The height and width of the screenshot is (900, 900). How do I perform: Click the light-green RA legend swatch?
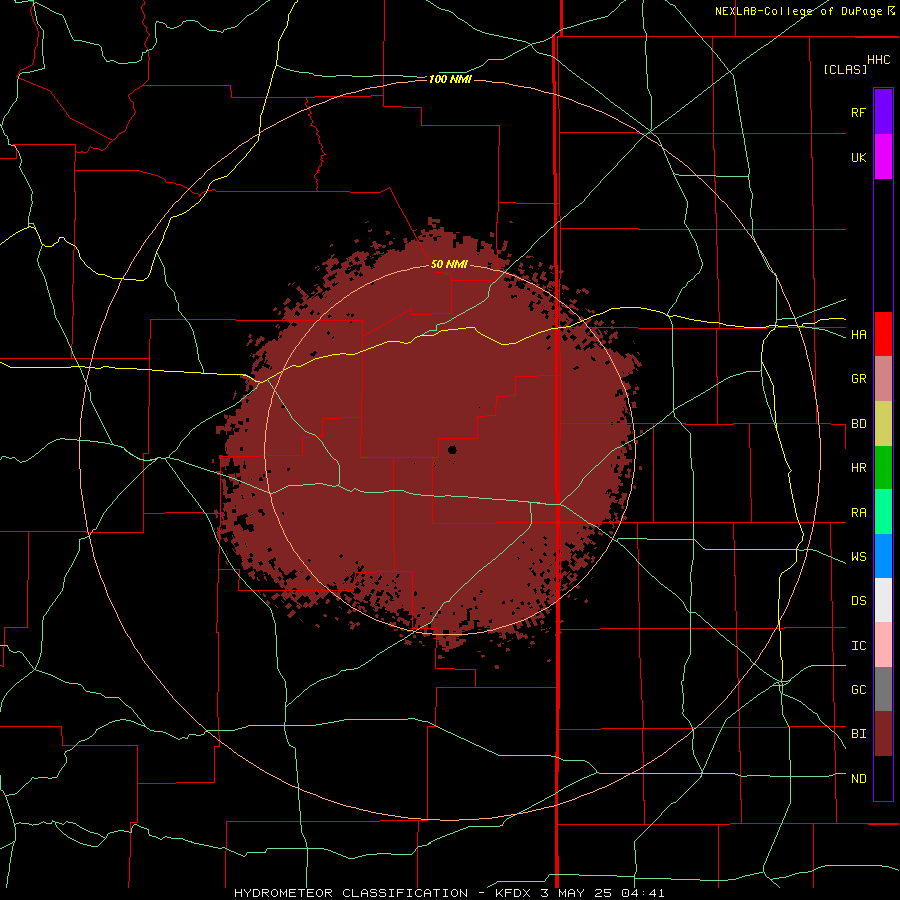pyautogui.click(x=883, y=512)
